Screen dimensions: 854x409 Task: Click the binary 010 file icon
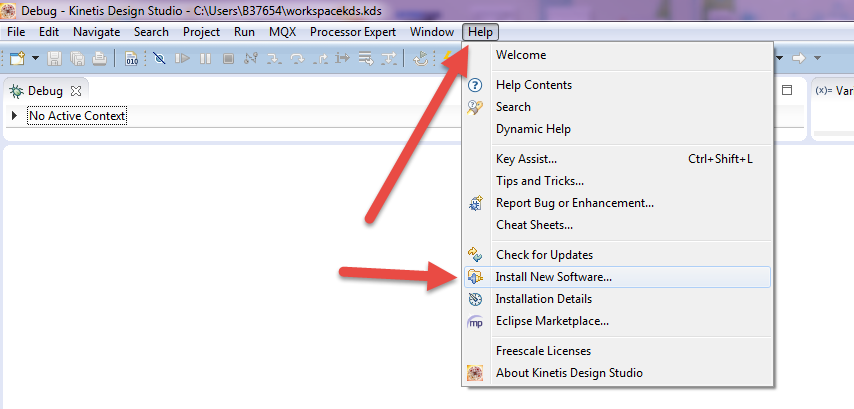(x=132, y=58)
